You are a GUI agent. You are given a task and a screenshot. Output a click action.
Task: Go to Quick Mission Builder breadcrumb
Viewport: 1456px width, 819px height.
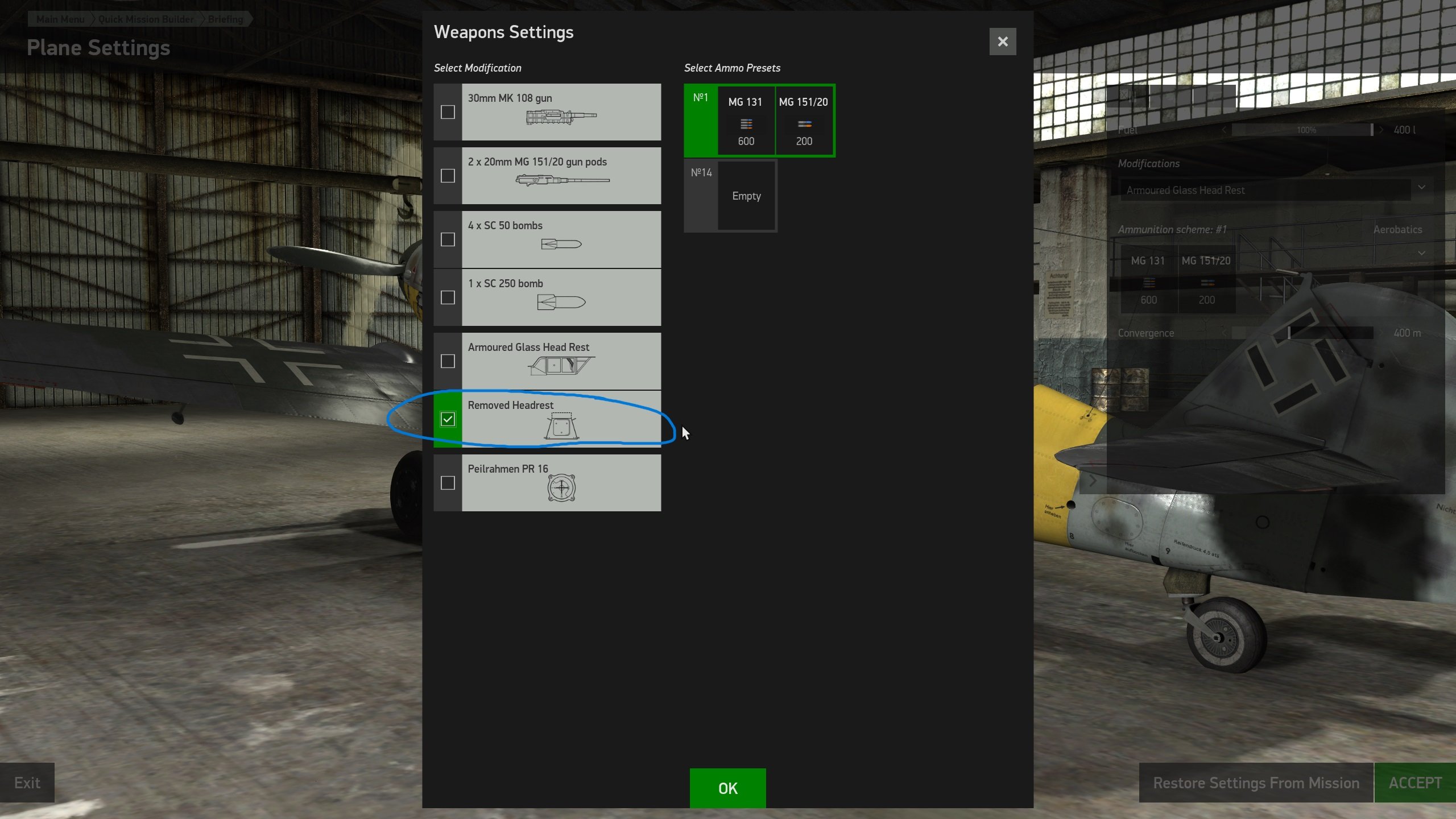[x=146, y=19]
